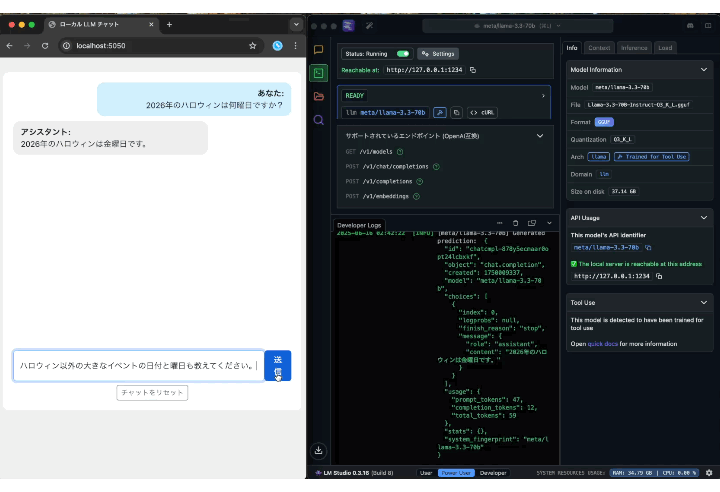Open the Downloads icon at sidebar bottom

pos(318,451)
